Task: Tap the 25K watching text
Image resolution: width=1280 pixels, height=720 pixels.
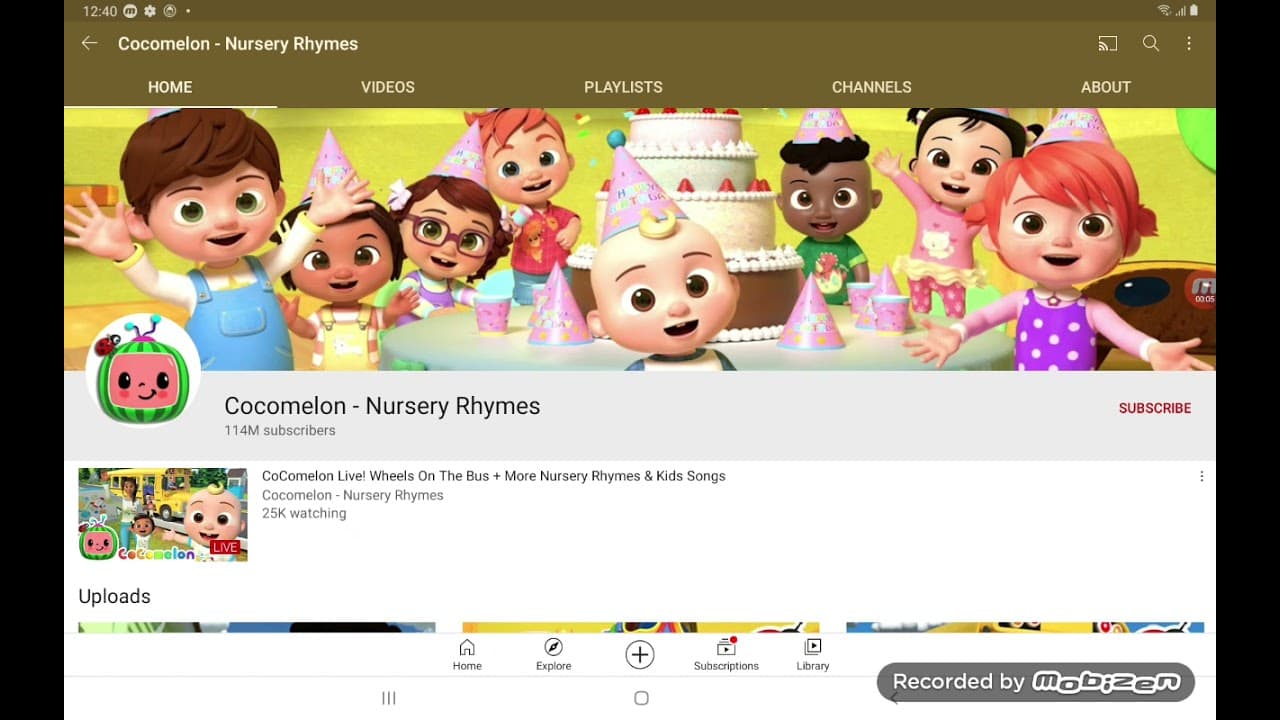Action: click(304, 513)
